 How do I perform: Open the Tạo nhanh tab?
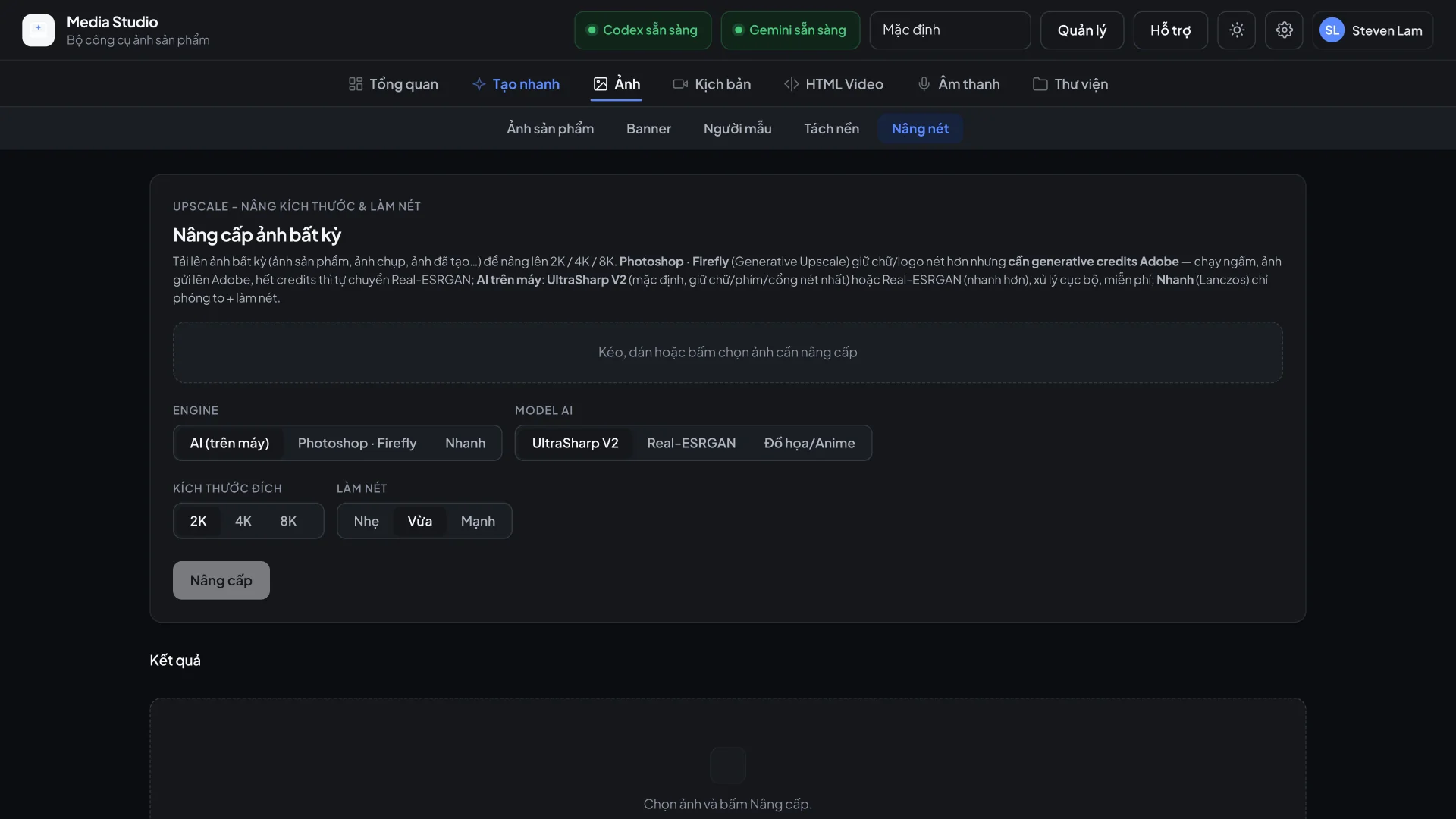[516, 84]
